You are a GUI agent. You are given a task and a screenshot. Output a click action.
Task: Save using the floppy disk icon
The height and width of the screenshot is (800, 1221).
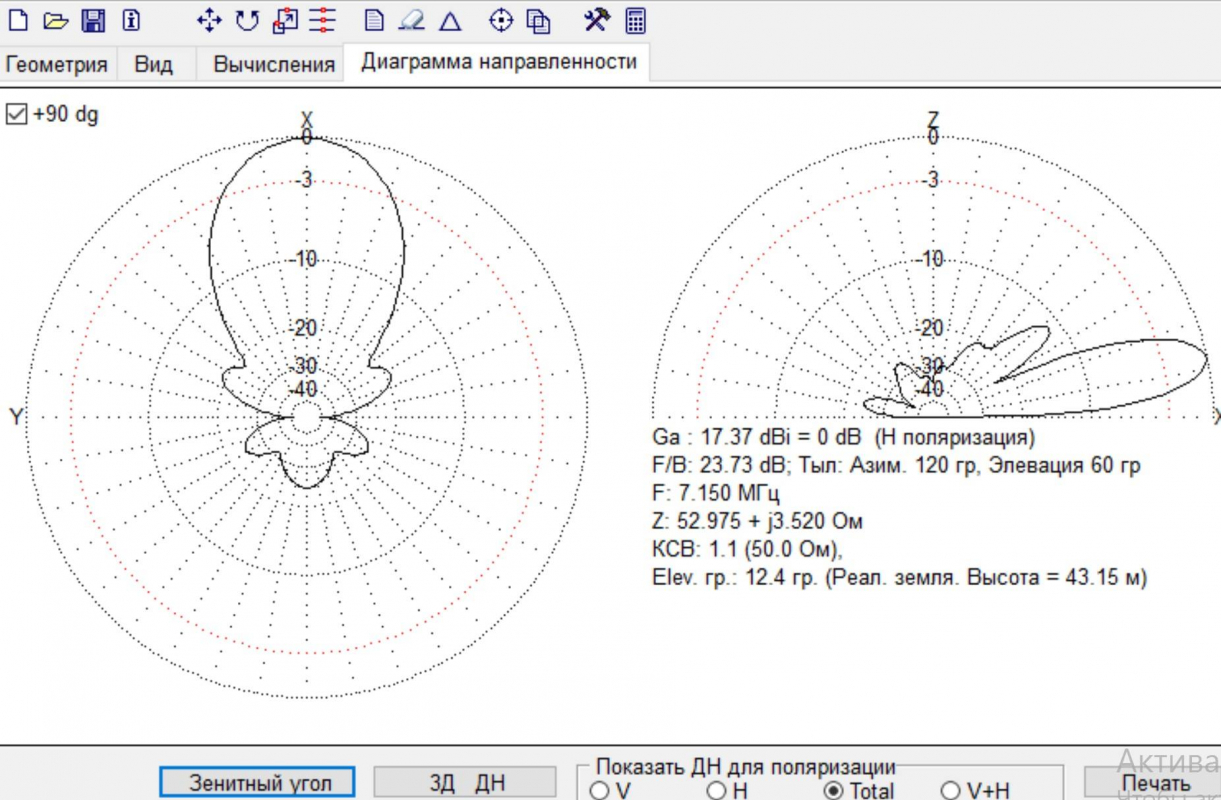point(93,20)
